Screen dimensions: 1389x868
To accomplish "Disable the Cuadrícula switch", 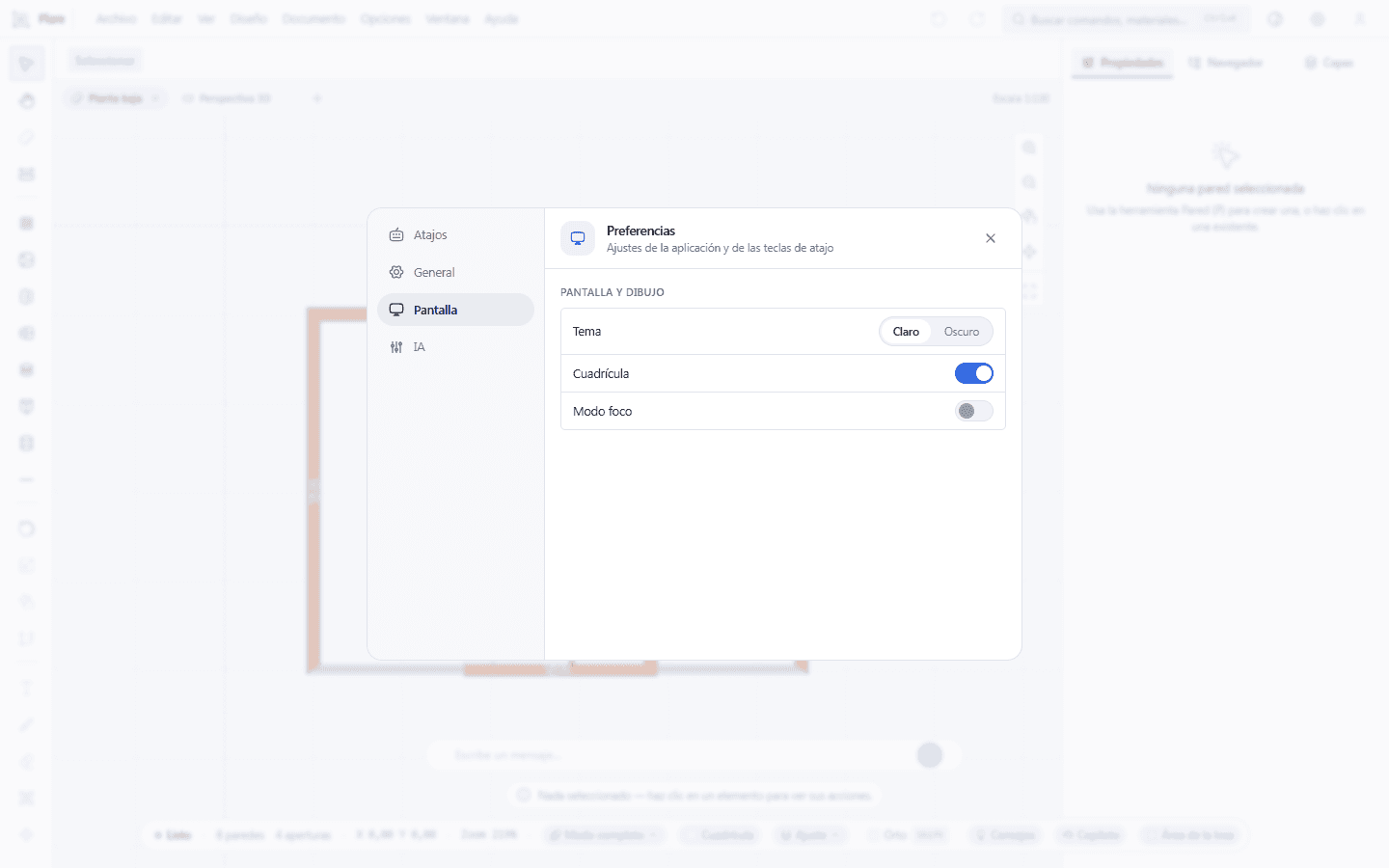I will pos(974,373).
